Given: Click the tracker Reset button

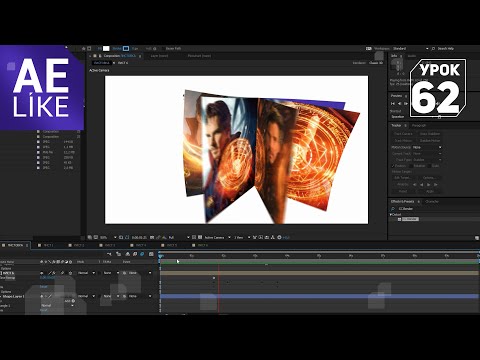Looking at the screenshot, I should 403,191.
